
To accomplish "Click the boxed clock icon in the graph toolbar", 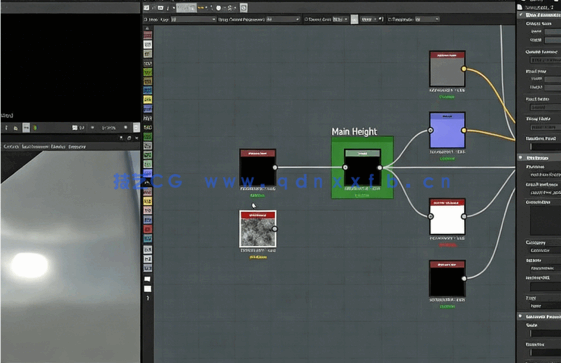I will coord(243,8).
